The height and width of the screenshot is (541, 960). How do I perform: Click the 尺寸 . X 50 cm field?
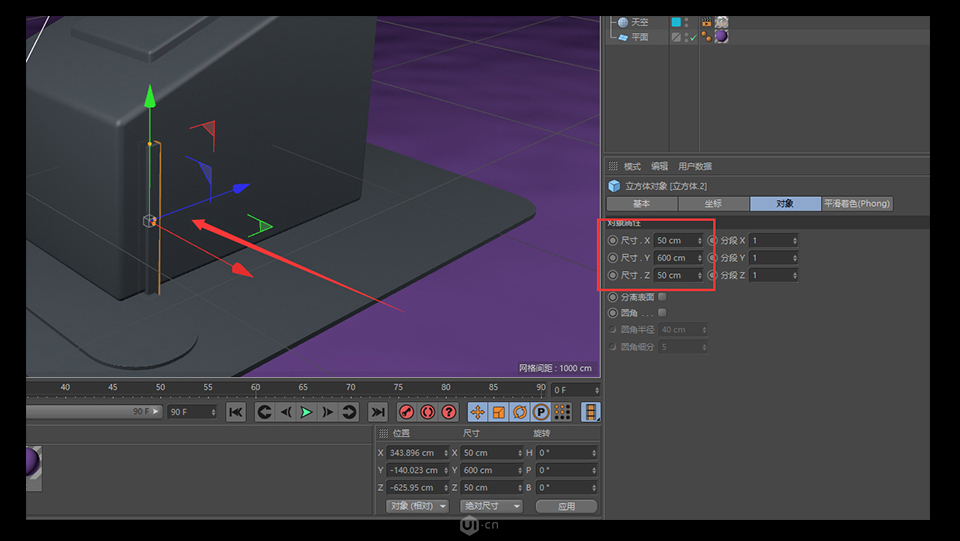pos(678,241)
